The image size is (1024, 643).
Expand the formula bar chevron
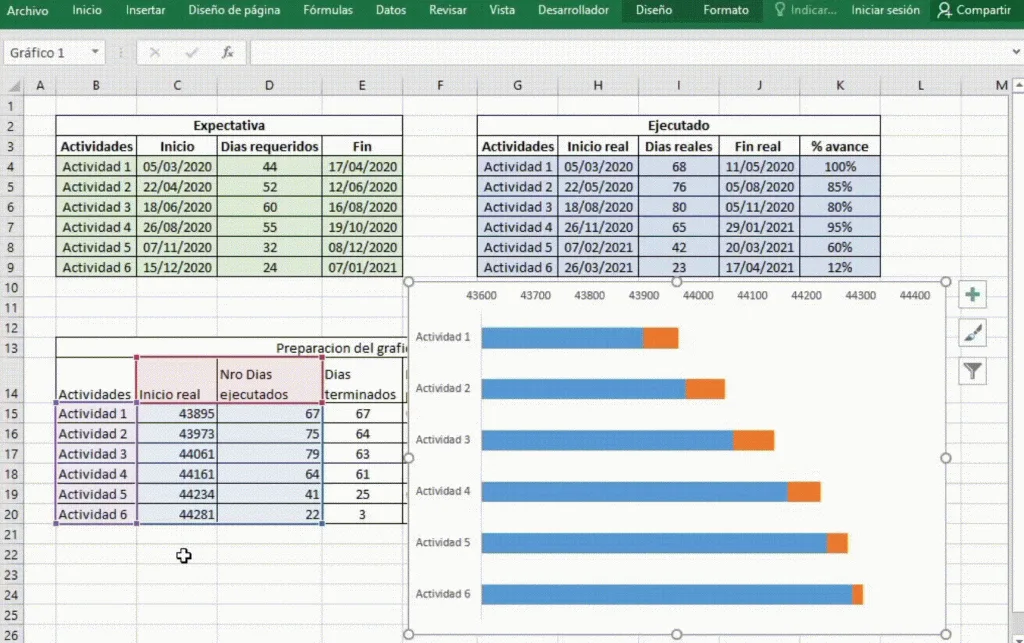pos(1016,52)
